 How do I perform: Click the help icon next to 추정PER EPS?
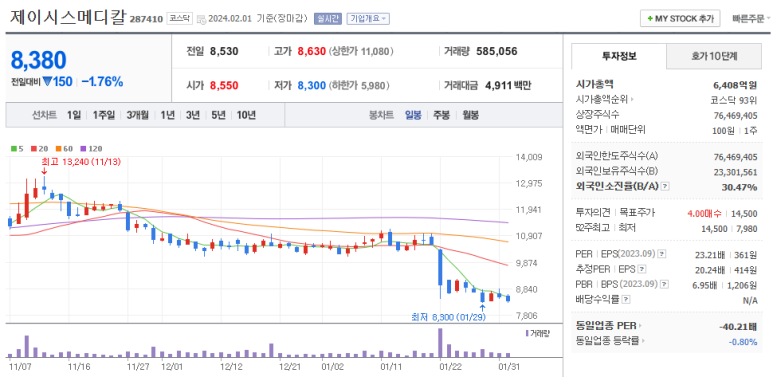point(641,270)
